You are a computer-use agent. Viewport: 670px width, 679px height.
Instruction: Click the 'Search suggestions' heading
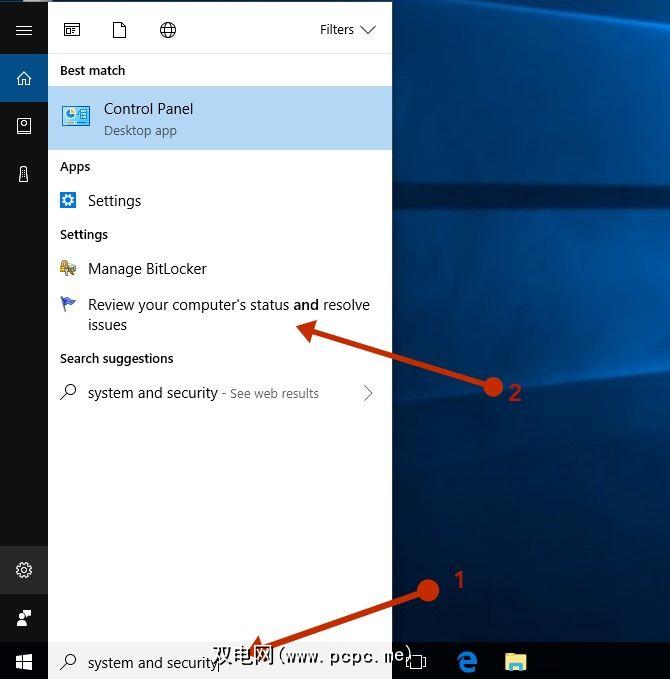pyautogui.click(x=117, y=359)
